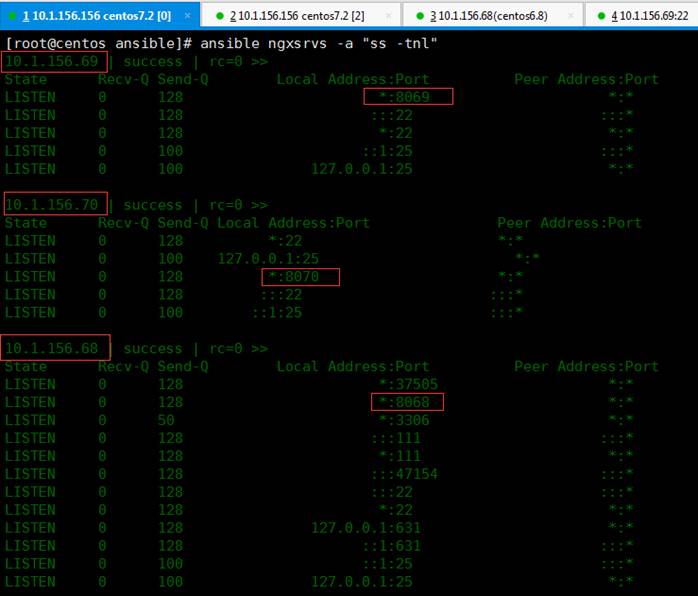Close the 10.1.156.68(centos6.8) session tab

coord(571,16)
